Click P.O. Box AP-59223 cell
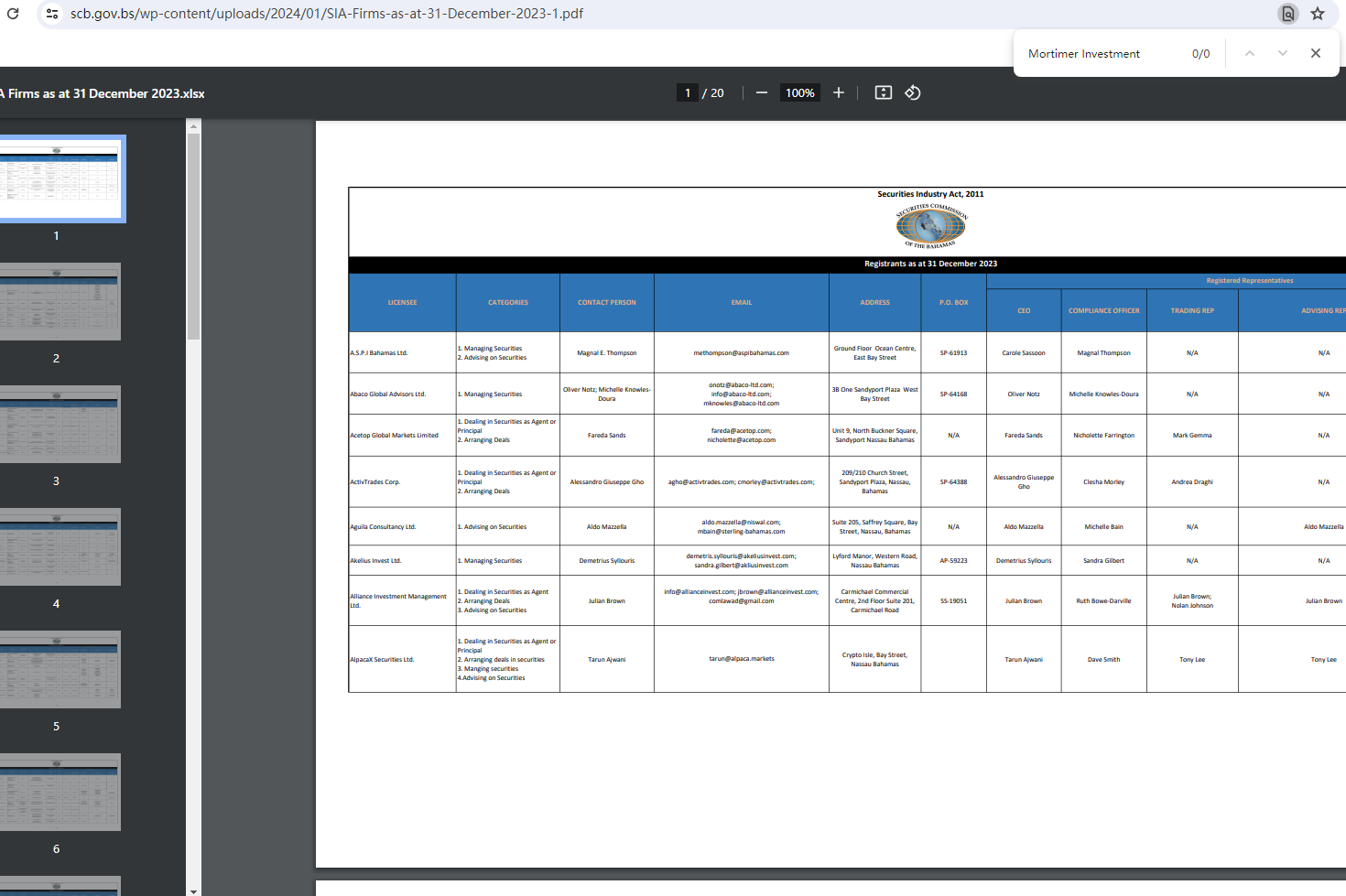Viewport: 1346px width, 896px height. pos(954,561)
